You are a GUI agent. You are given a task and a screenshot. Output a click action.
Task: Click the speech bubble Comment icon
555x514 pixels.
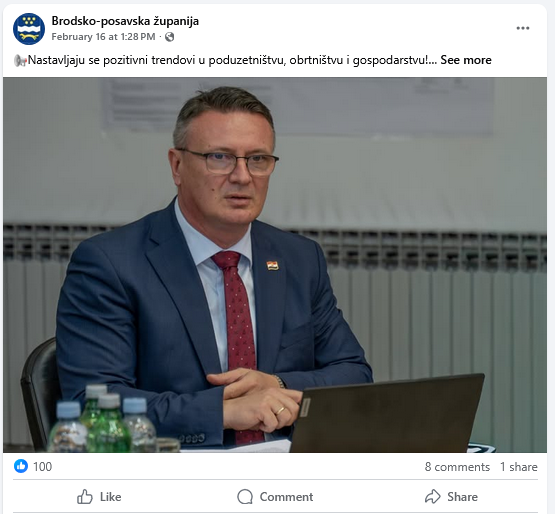click(x=245, y=497)
